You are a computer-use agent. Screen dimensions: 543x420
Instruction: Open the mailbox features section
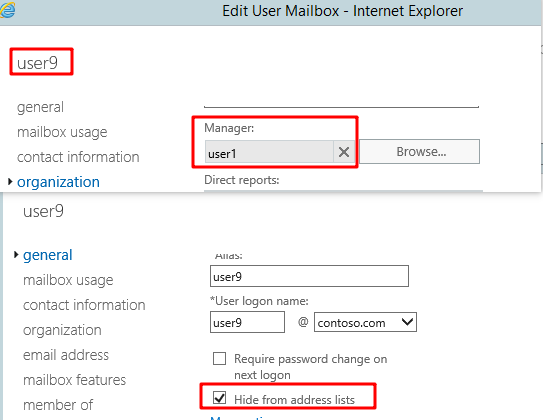click(74, 380)
